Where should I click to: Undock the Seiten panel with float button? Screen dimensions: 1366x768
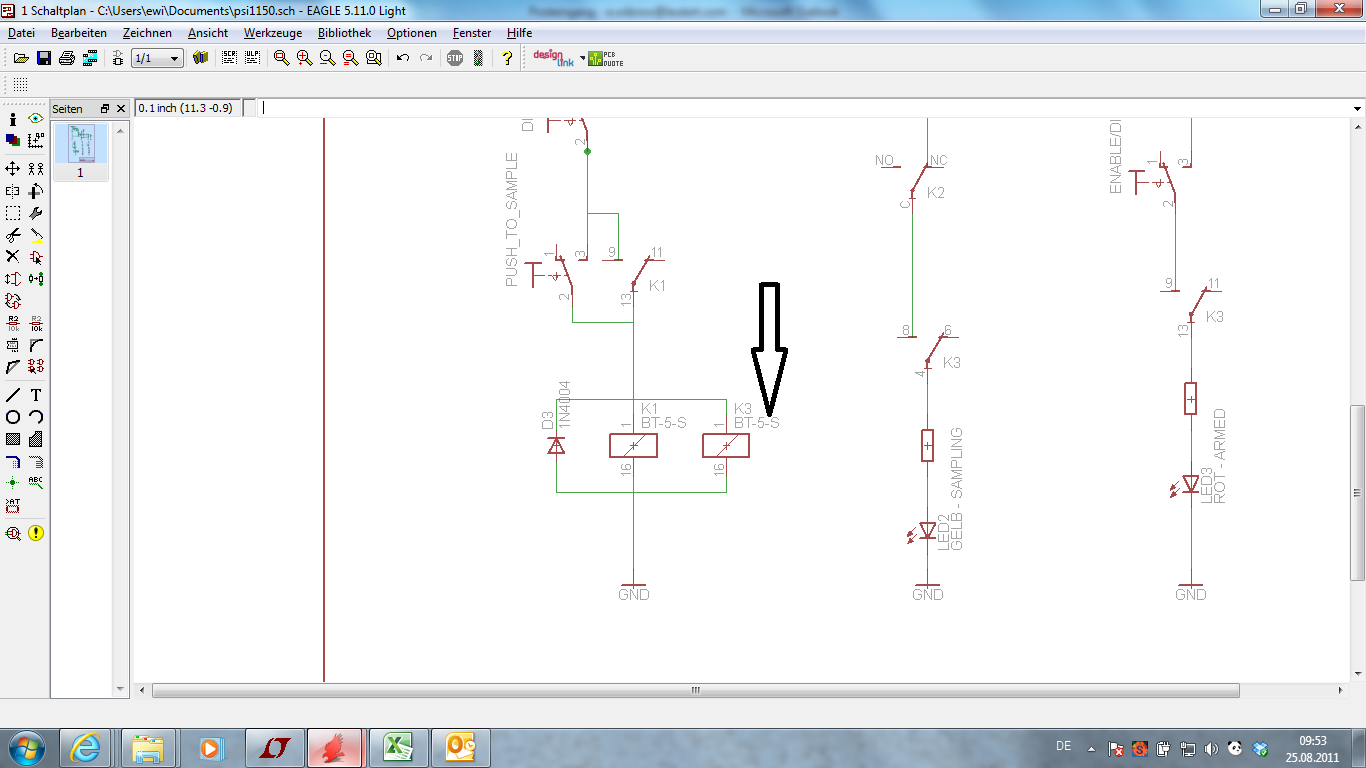105,108
